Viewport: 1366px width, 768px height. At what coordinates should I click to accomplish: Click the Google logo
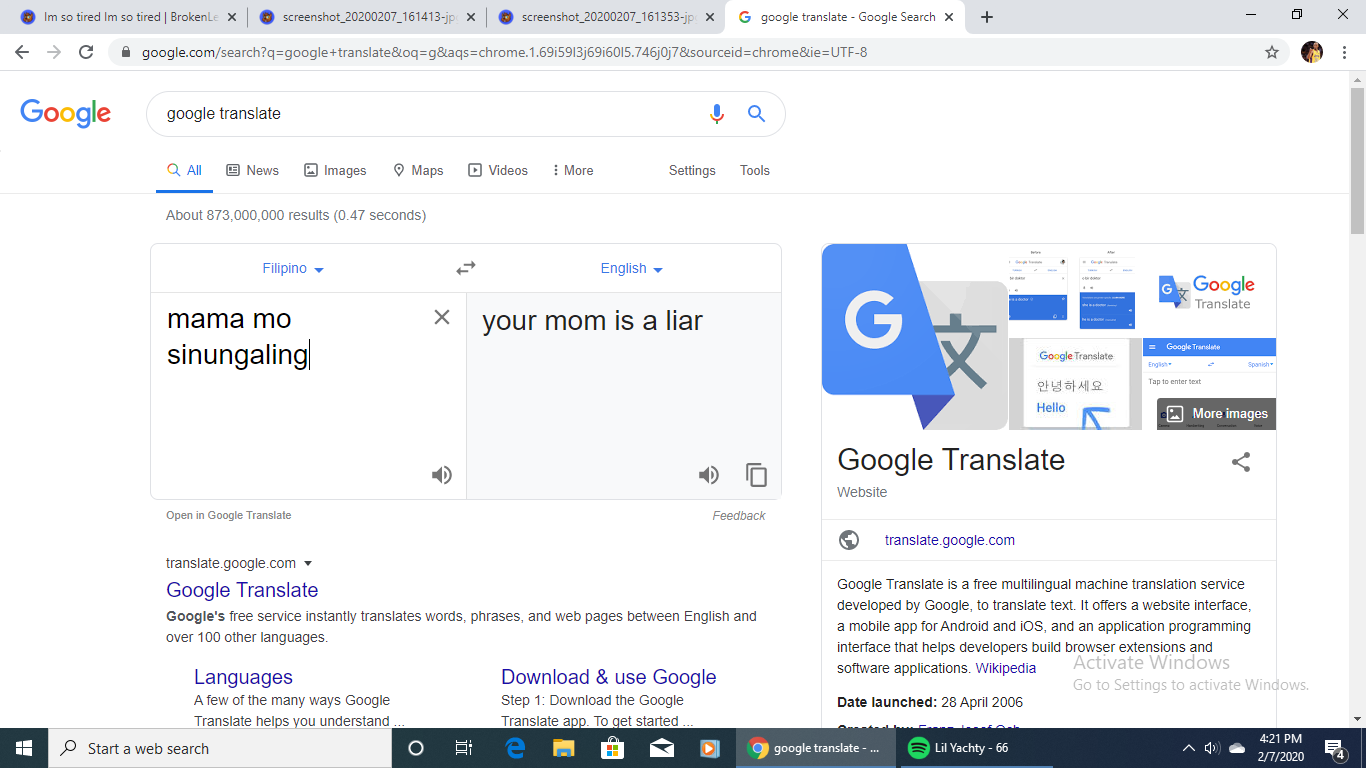[x=66, y=113]
